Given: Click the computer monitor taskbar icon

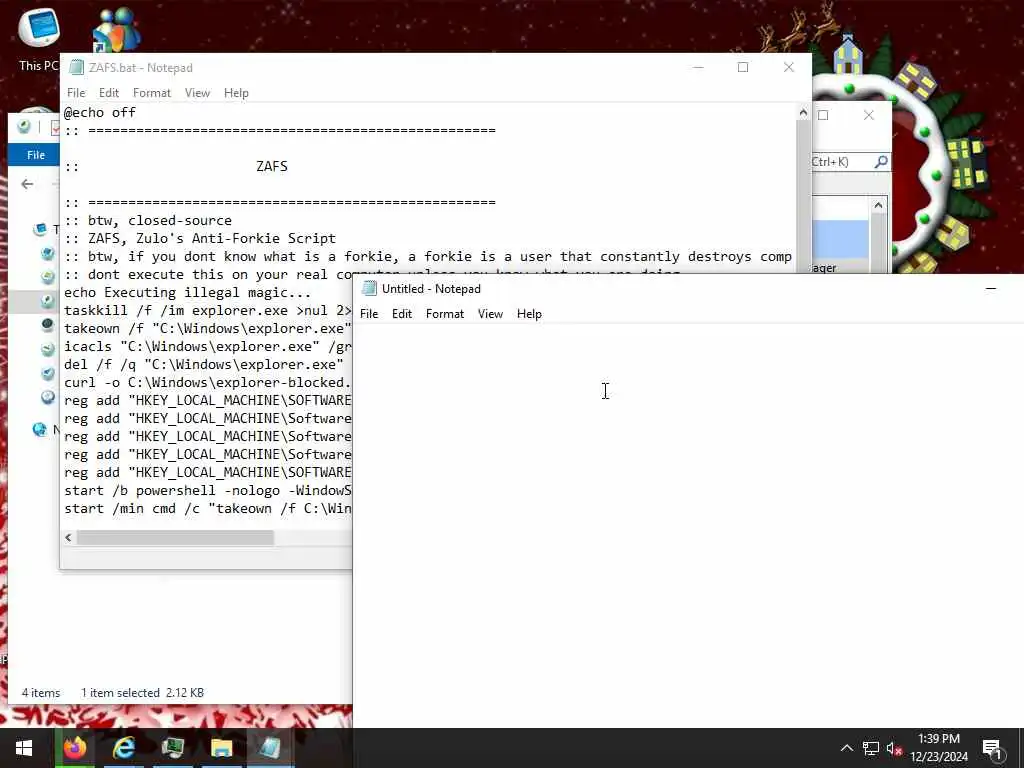Looking at the screenshot, I should click(172, 748).
